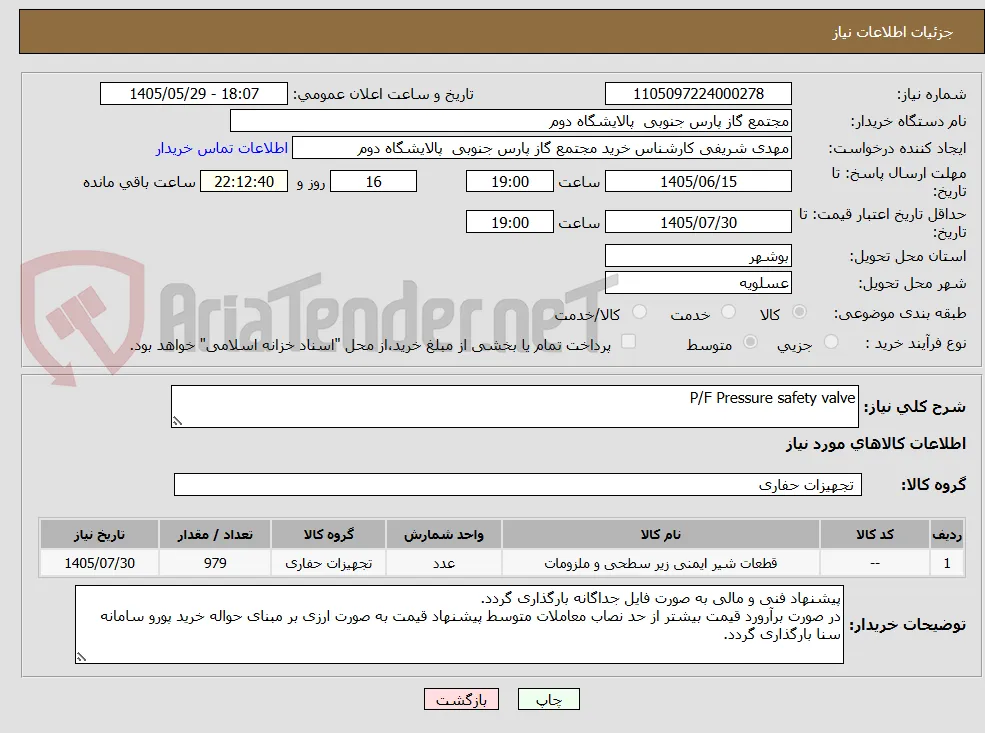The image size is (985, 733).
Task: Select the کالا/خدمت radio button
Action: point(639,312)
